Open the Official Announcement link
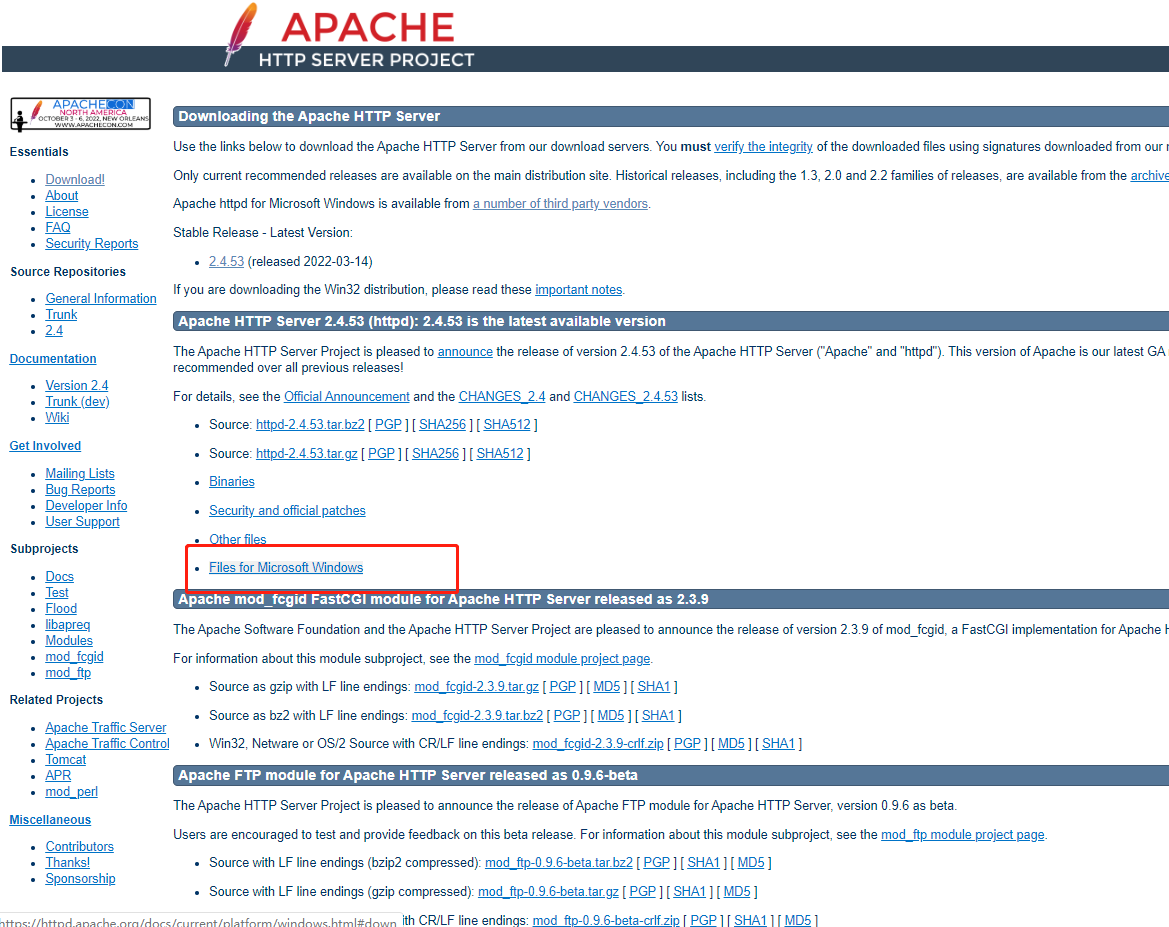1169x927 pixels. click(x=347, y=397)
